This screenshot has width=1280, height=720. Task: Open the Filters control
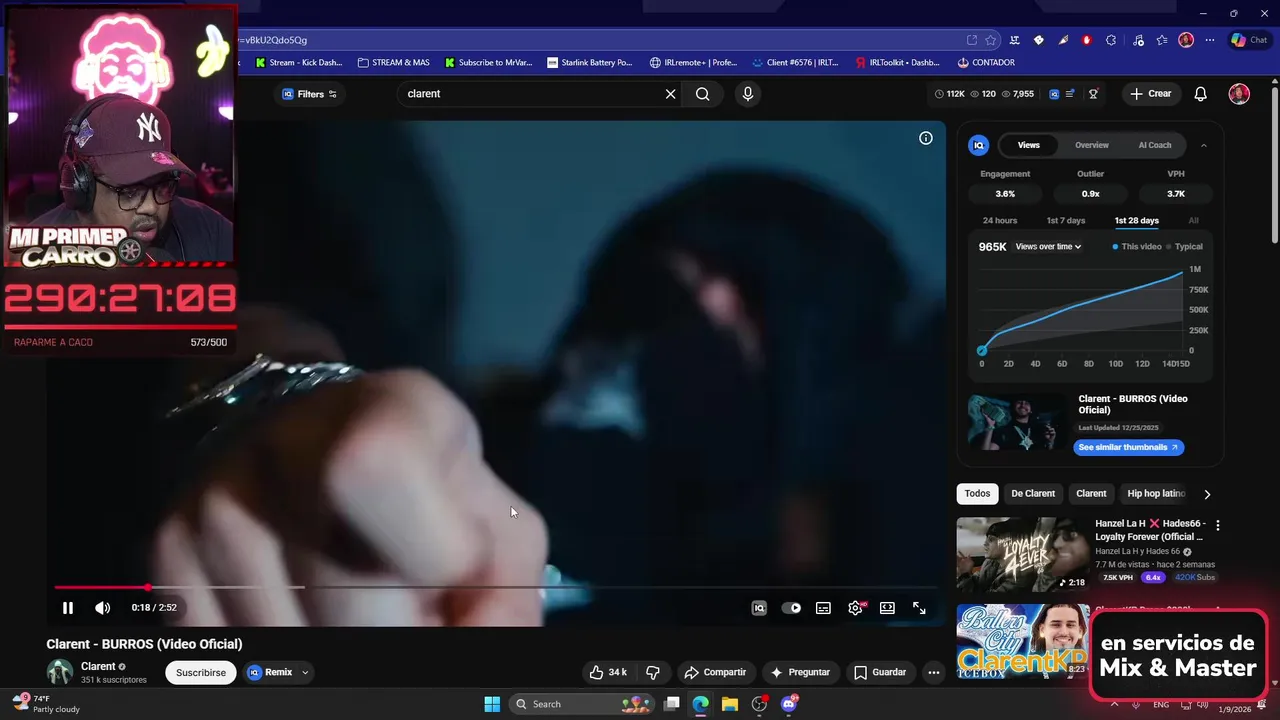click(309, 94)
